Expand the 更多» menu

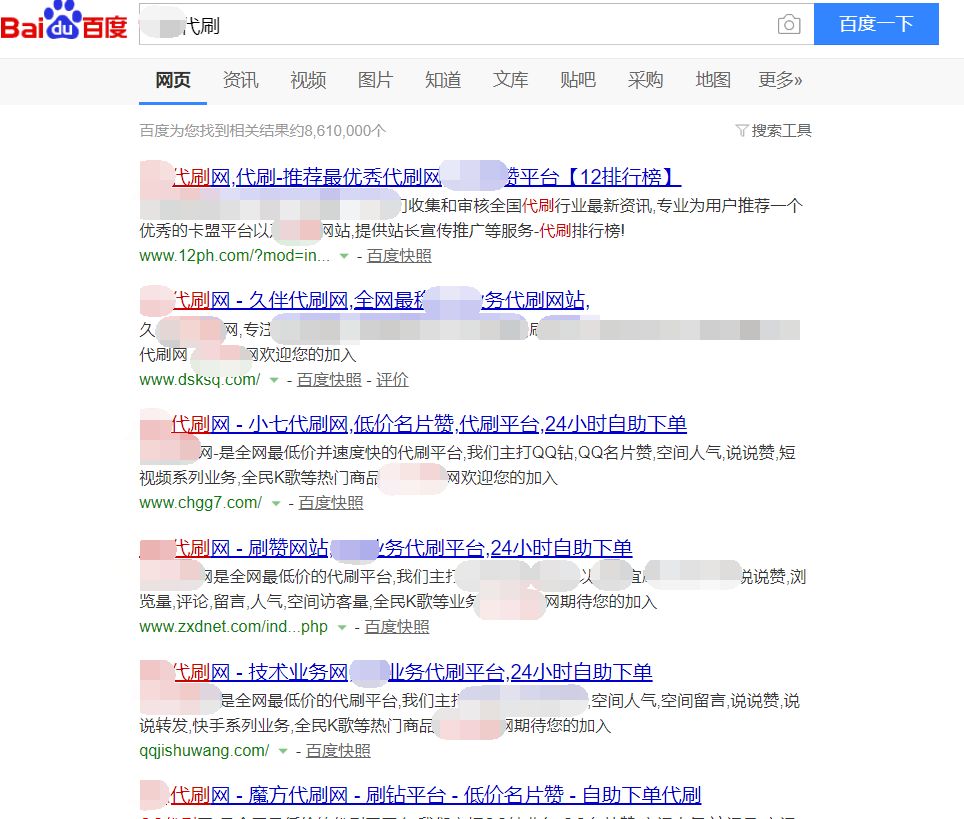pyautogui.click(x=780, y=80)
